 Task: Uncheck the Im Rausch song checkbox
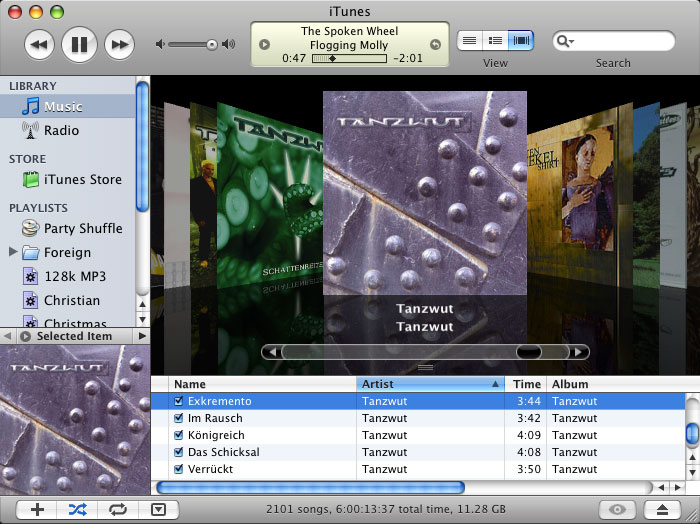[179, 418]
